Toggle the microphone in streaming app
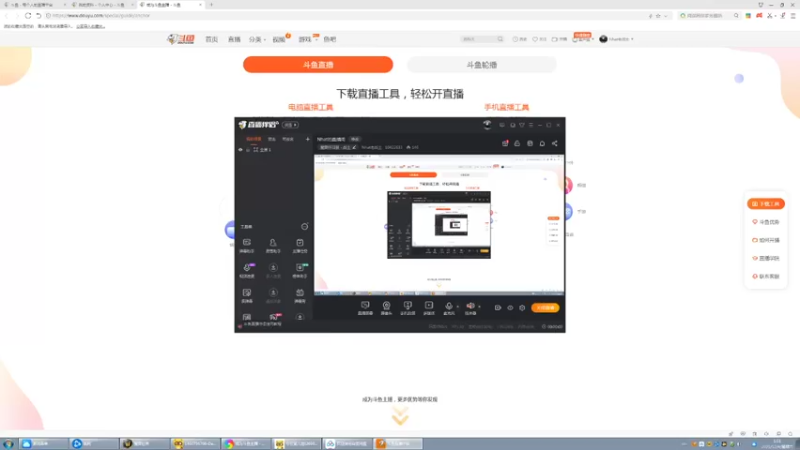 449,308
